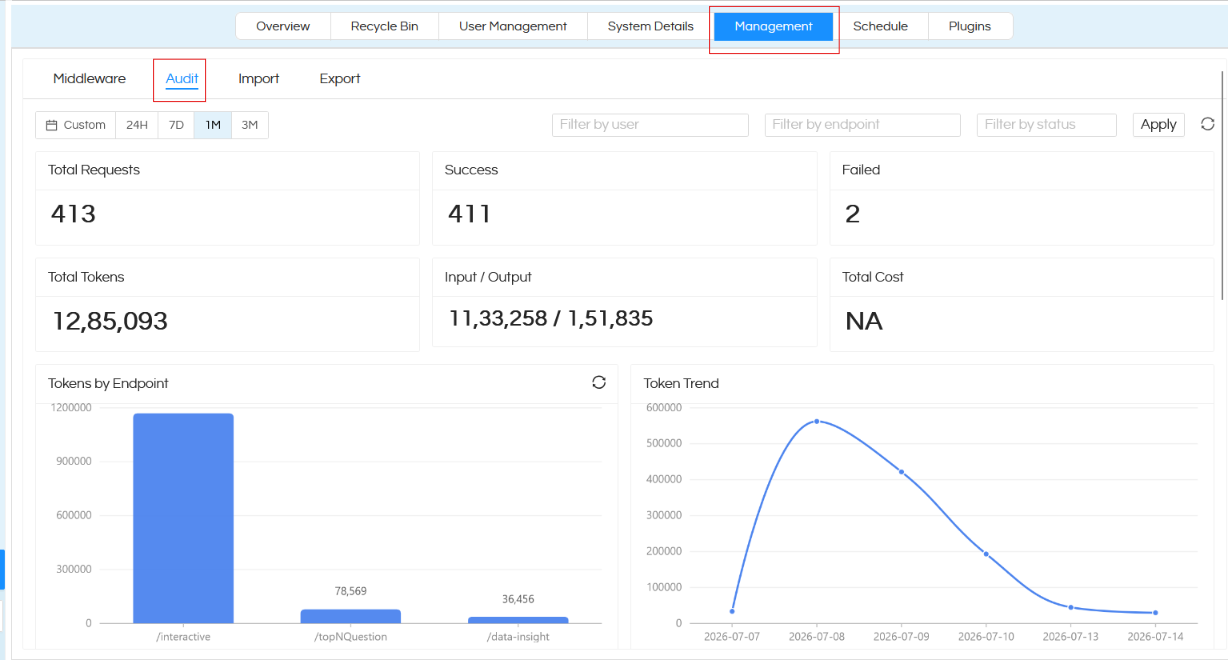Open the Custom date range calendar

point(76,125)
